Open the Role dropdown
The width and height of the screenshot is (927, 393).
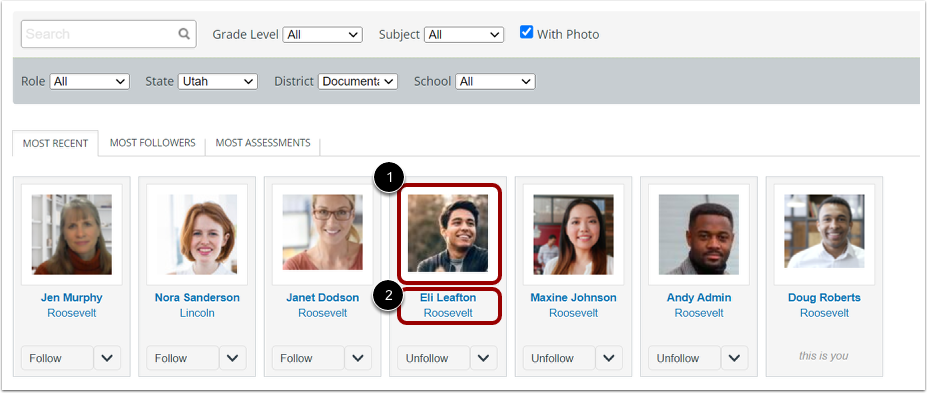[89, 82]
